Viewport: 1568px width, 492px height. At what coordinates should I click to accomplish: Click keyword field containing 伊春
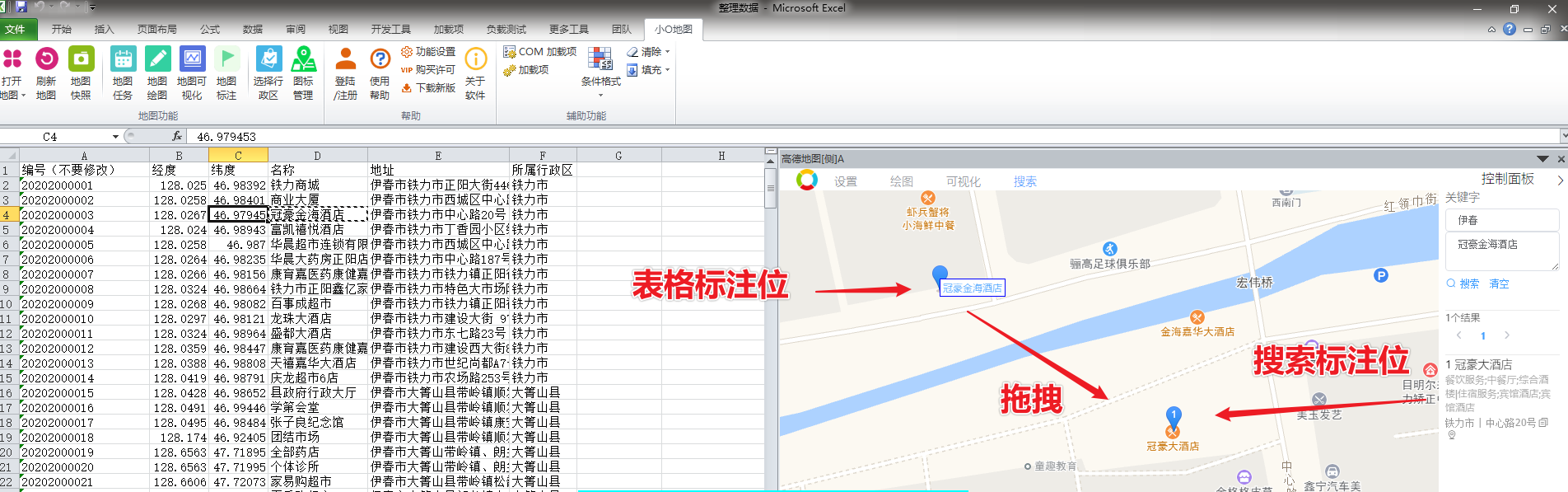click(1502, 220)
